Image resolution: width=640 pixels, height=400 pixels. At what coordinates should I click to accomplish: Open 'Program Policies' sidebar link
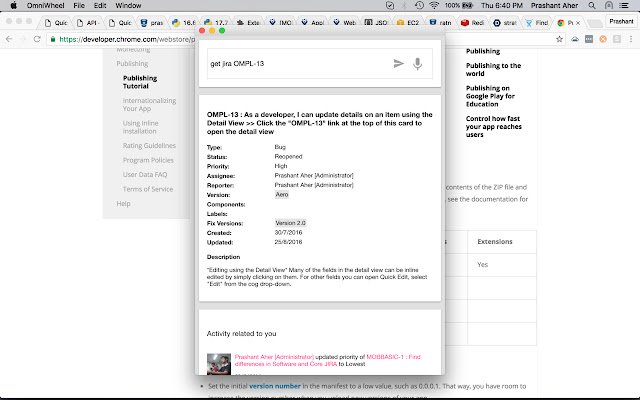(148, 160)
